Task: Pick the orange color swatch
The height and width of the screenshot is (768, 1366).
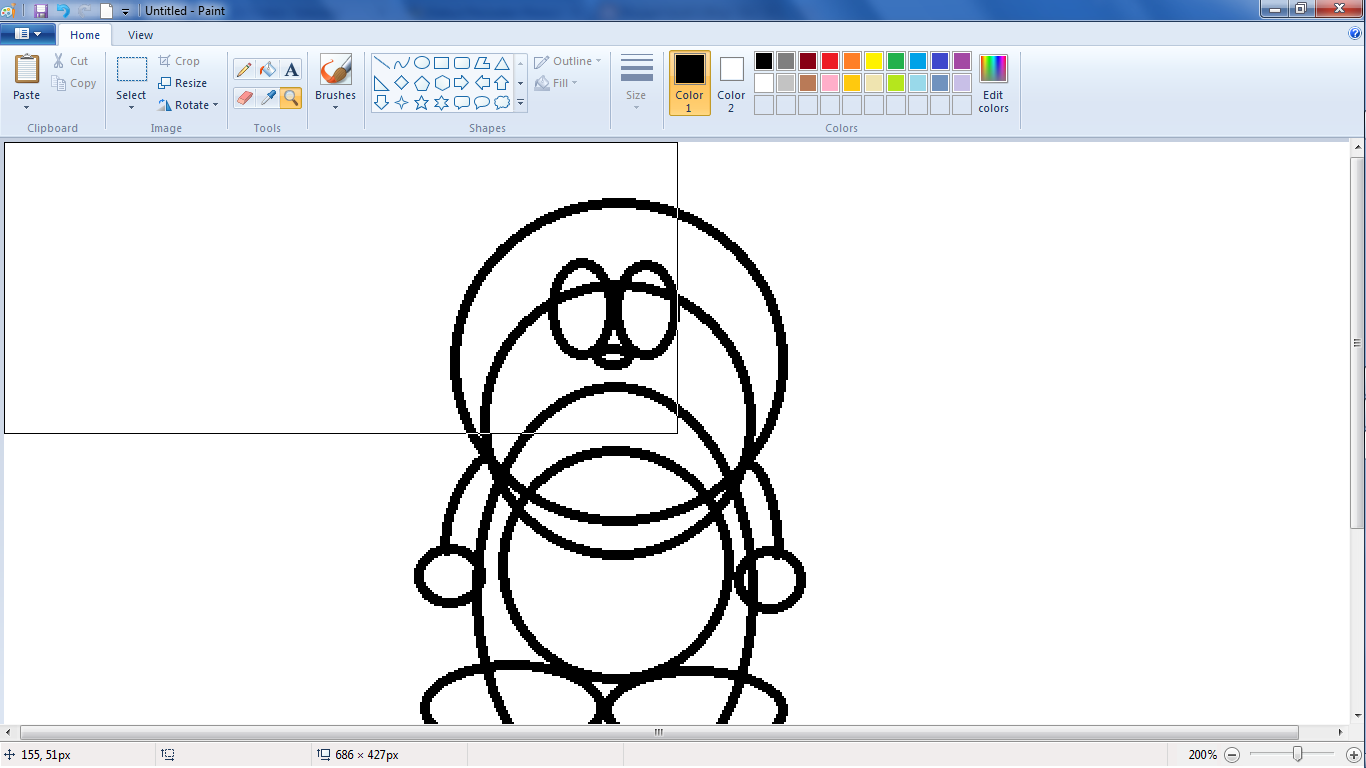Action: click(852, 61)
